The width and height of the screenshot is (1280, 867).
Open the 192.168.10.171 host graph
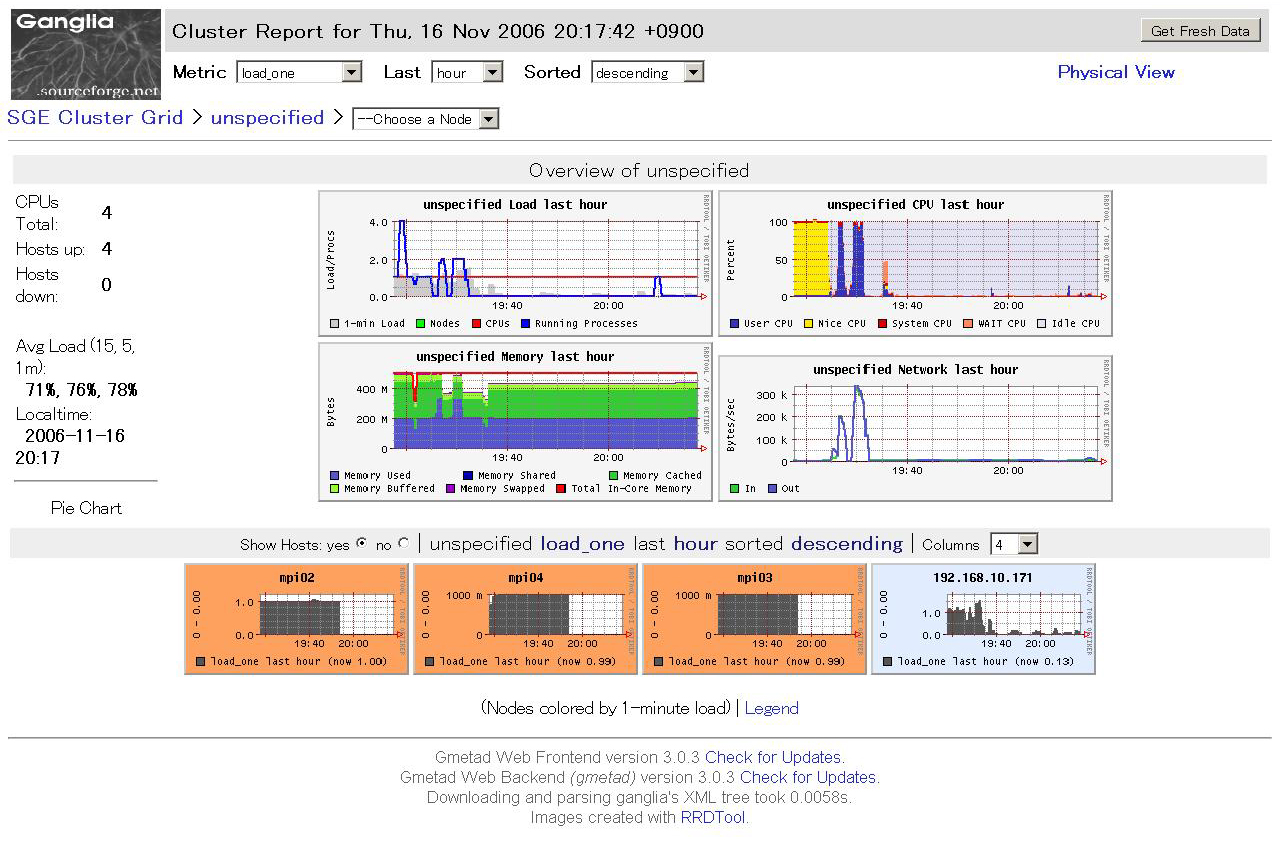[x=982, y=618]
